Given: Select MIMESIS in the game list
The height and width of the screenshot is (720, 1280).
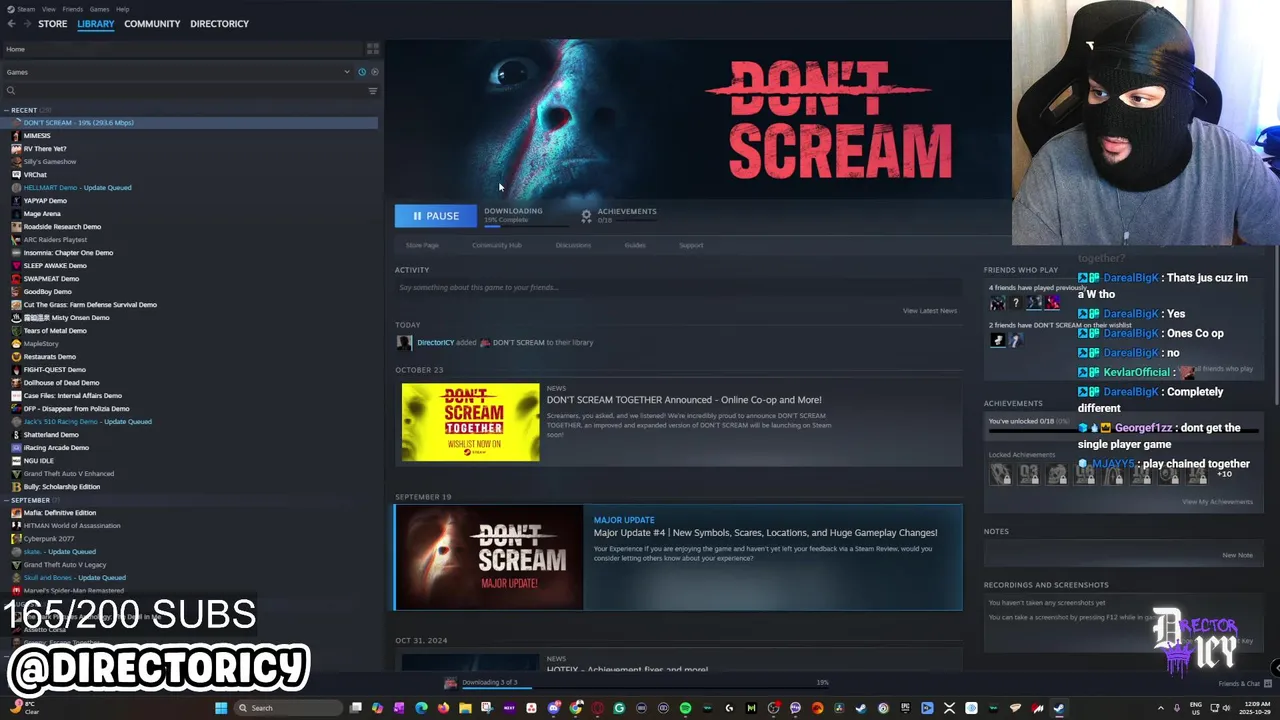Looking at the screenshot, I should (x=37, y=136).
